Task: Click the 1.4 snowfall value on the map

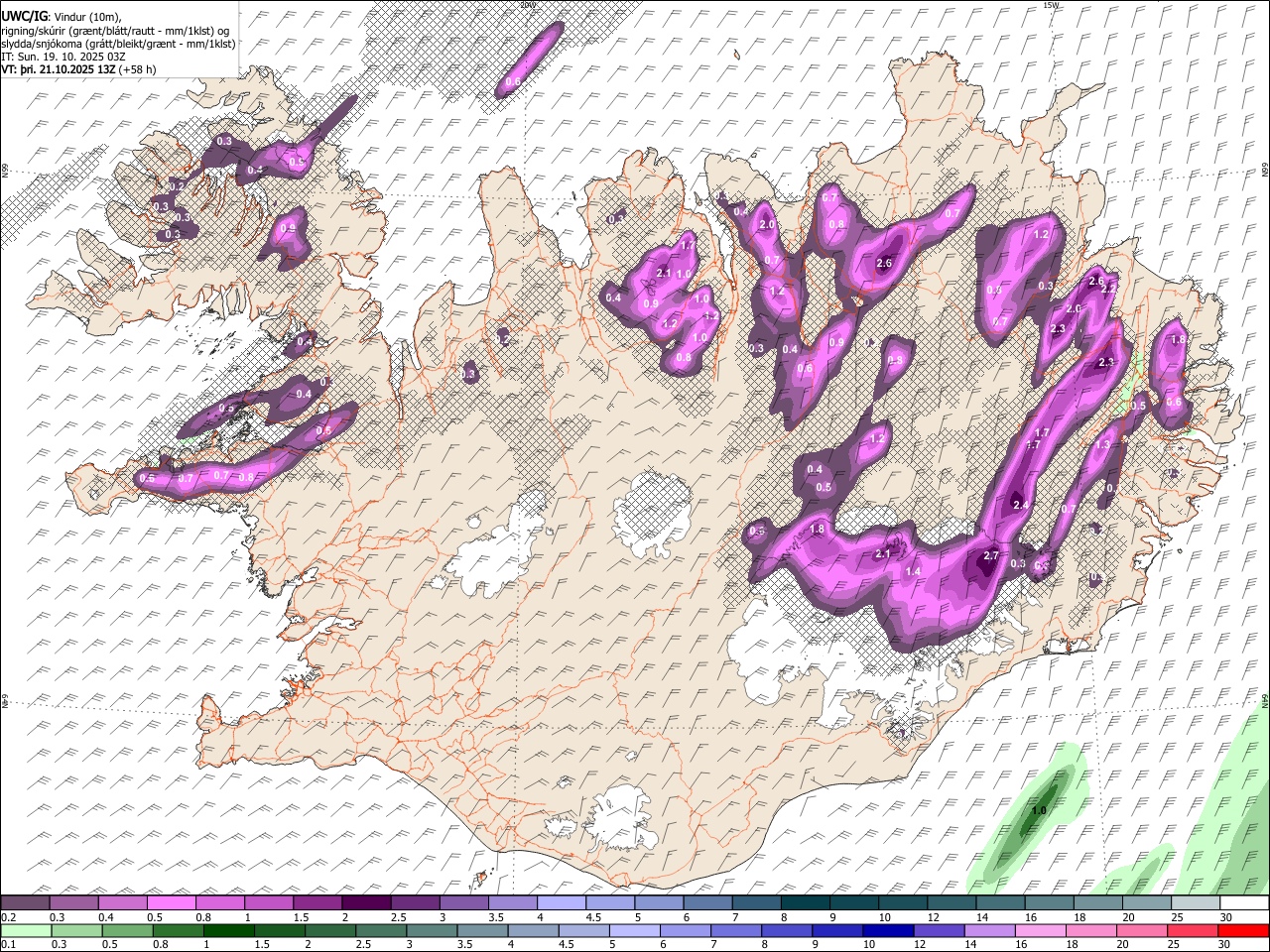Action: [914, 571]
